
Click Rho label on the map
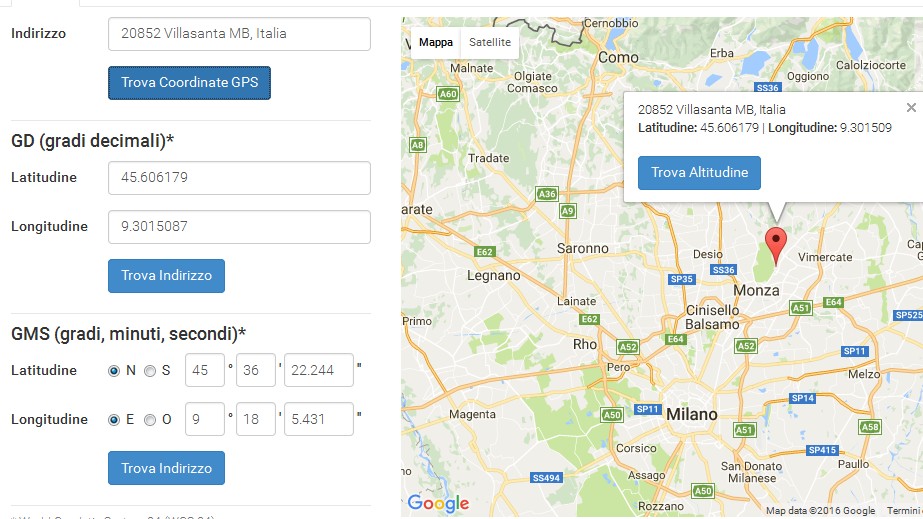tap(585, 344)
